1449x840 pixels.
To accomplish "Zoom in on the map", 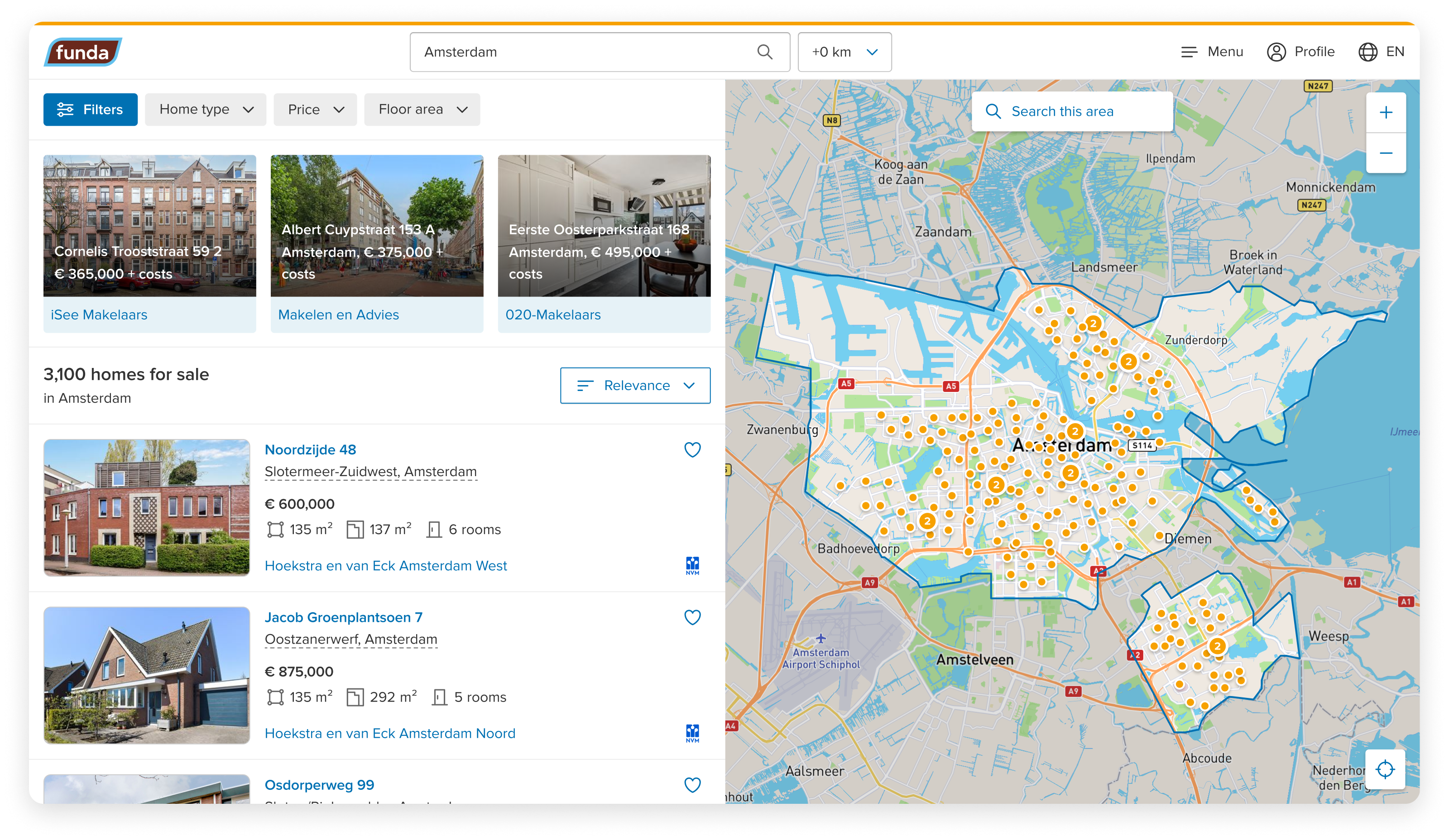I will click(1386, 112).
